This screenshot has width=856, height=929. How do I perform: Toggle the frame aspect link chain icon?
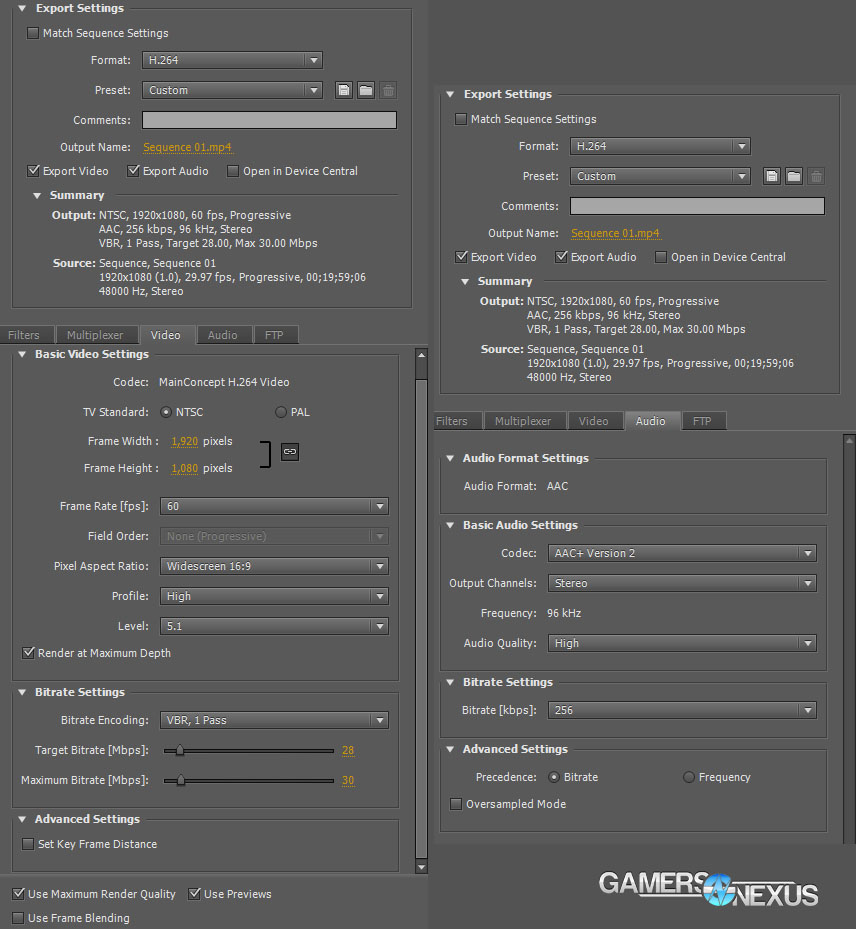289,452
